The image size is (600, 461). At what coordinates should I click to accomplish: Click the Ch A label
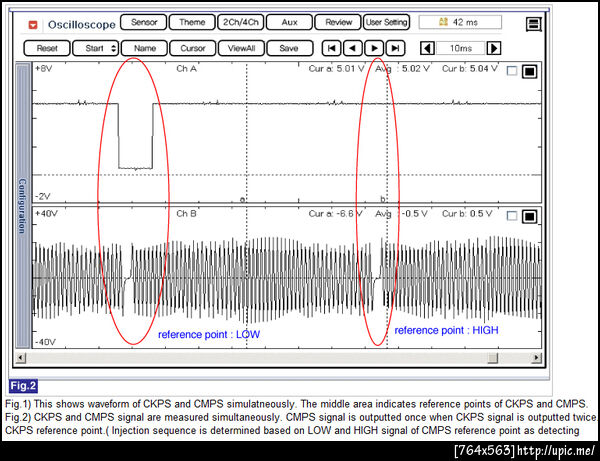point(186,69)
